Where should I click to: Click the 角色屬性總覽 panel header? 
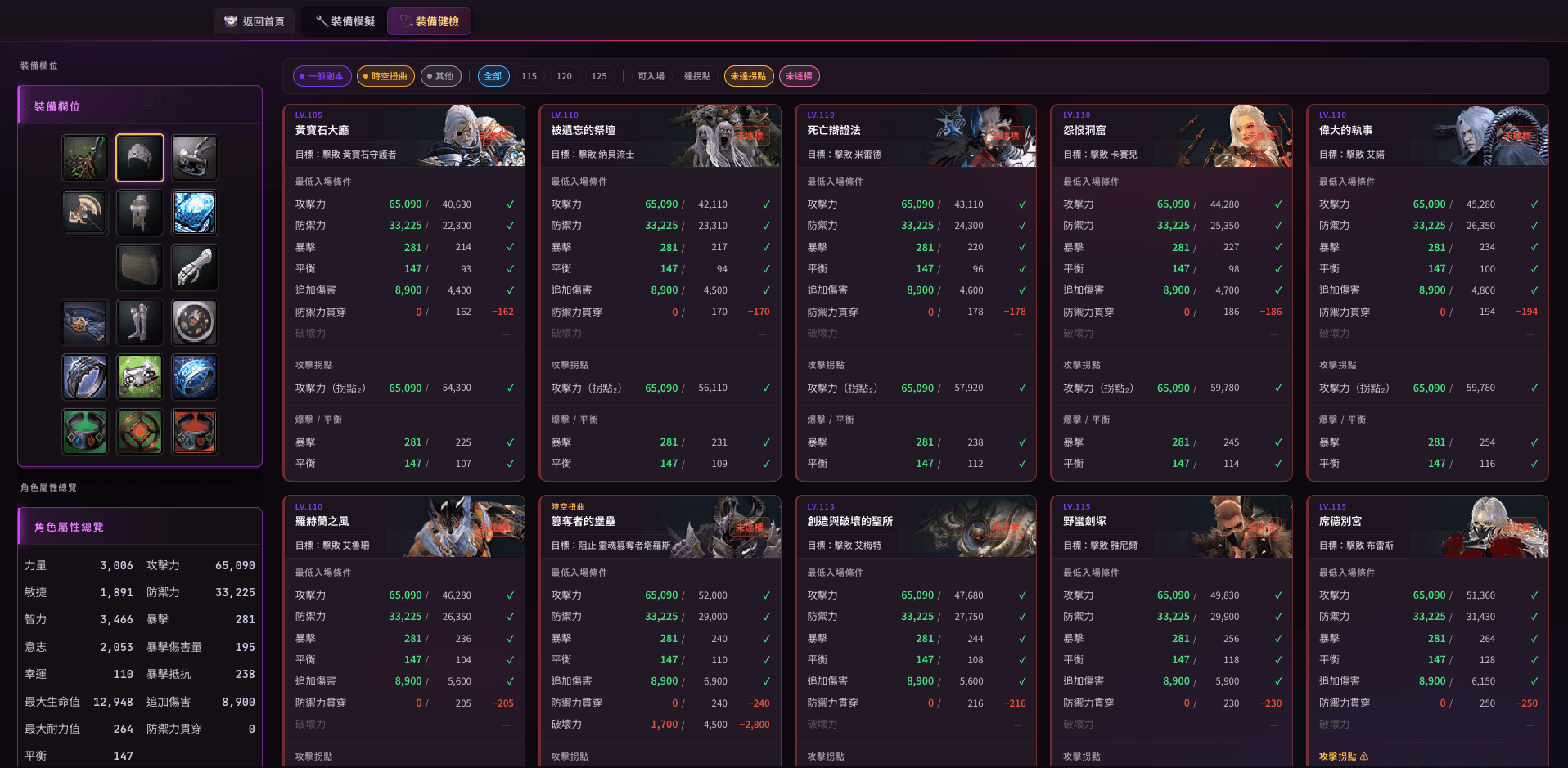[140, 527]
